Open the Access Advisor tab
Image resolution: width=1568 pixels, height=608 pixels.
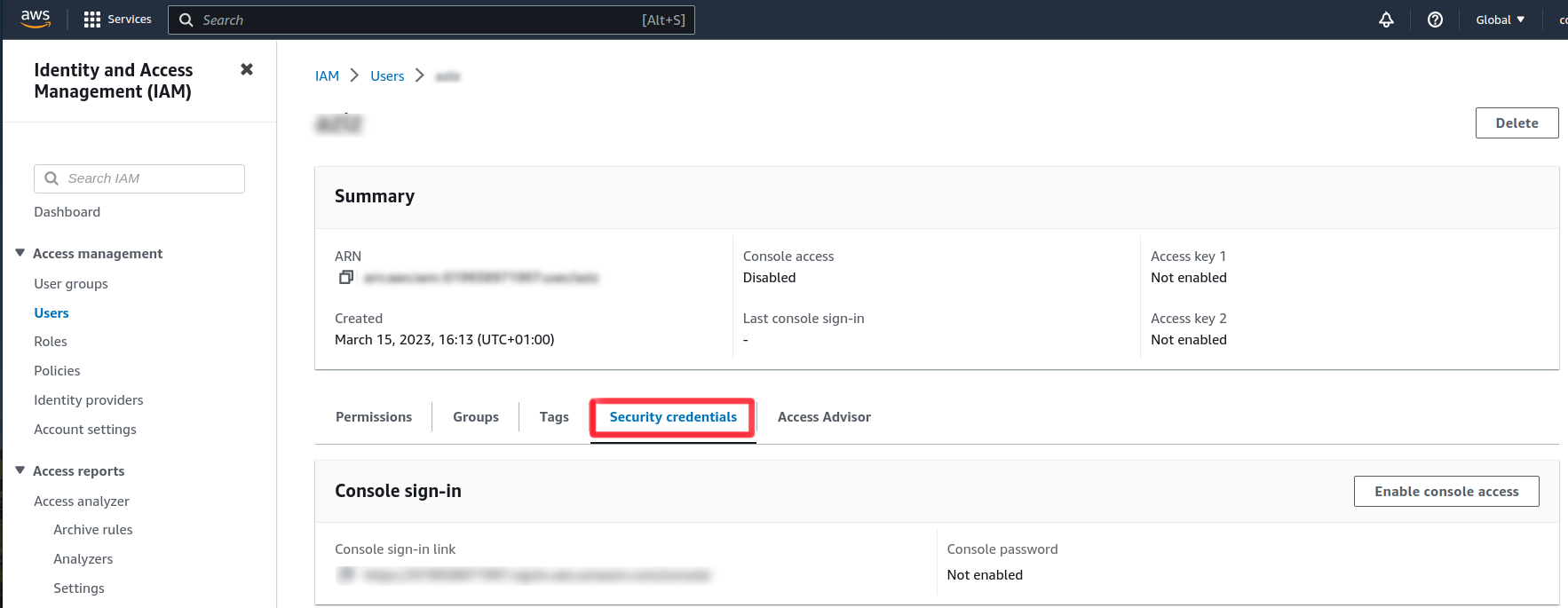coord(824,416)
